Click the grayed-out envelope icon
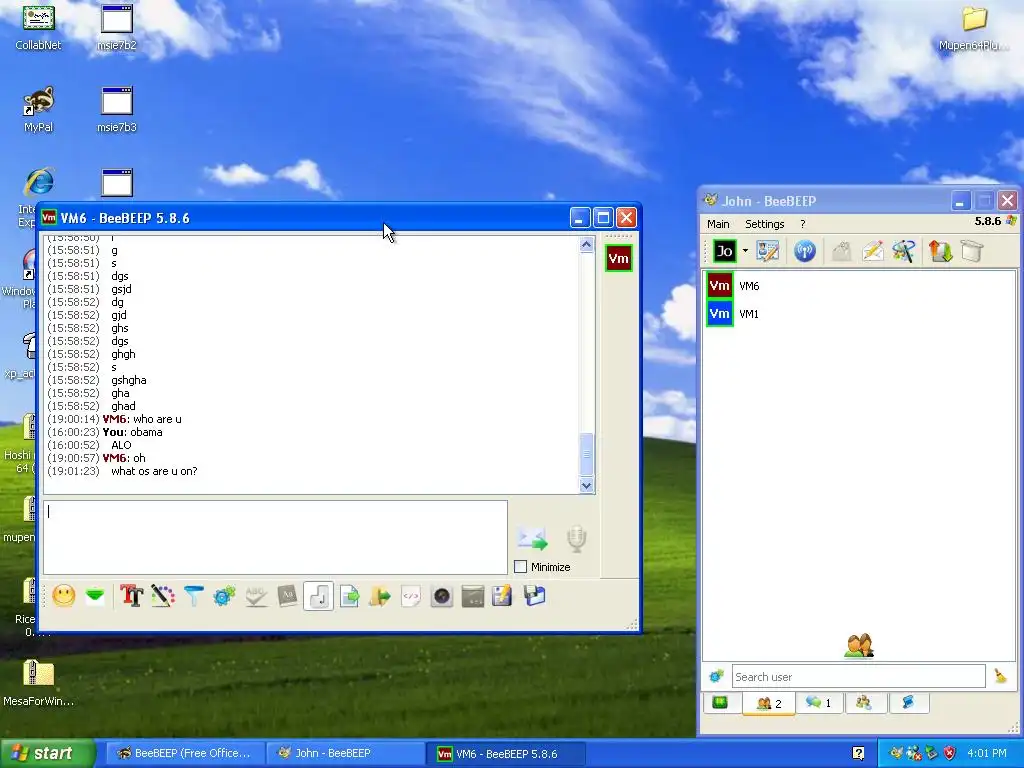1024x768 pixels. (x=842, y=251)
